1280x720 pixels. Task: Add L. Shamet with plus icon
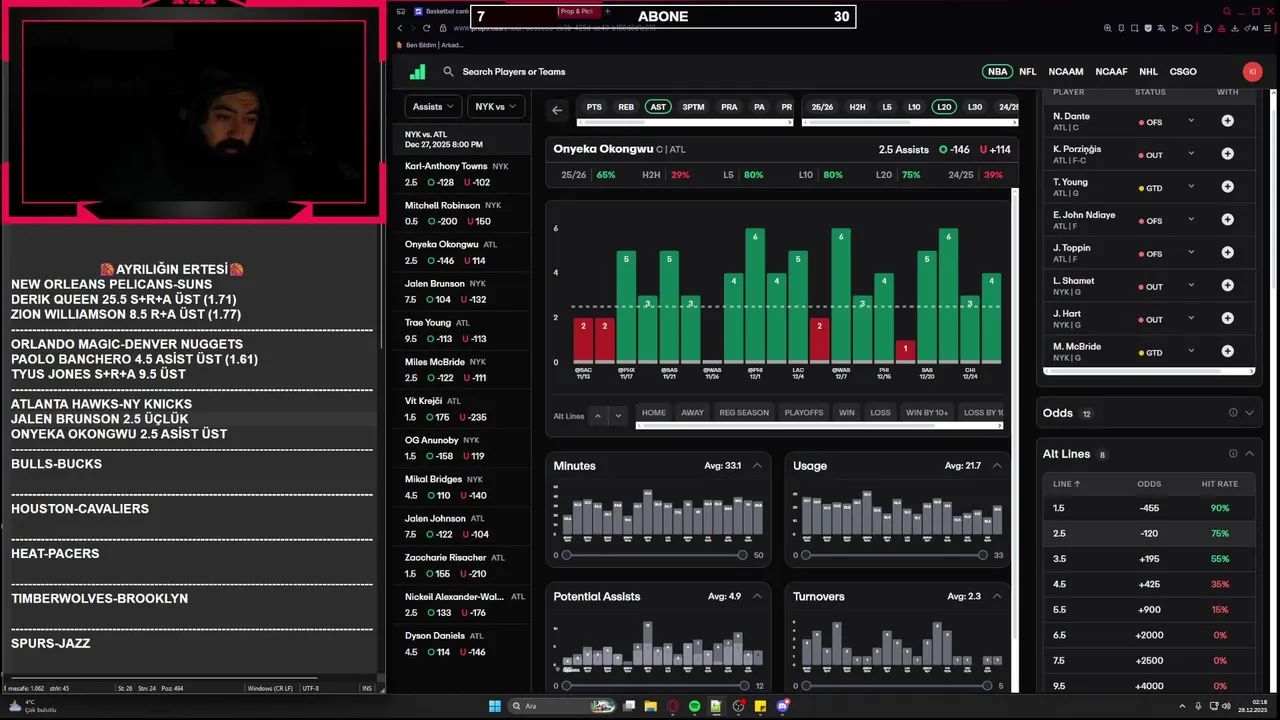[x=1227, y=286]
